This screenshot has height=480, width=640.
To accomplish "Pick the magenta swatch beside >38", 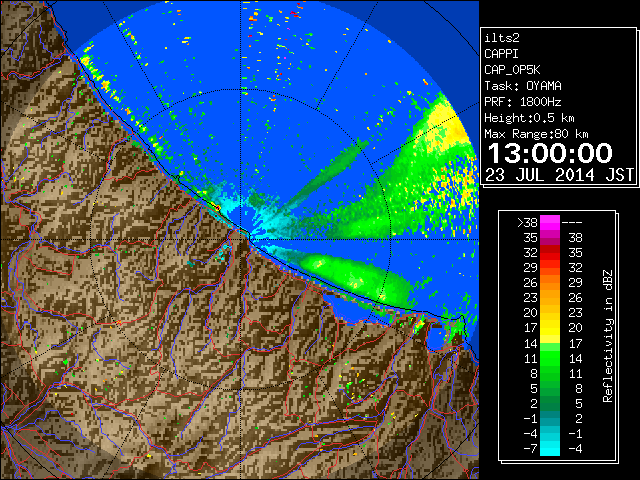I will pyautogui.click(x=550, y=222).
